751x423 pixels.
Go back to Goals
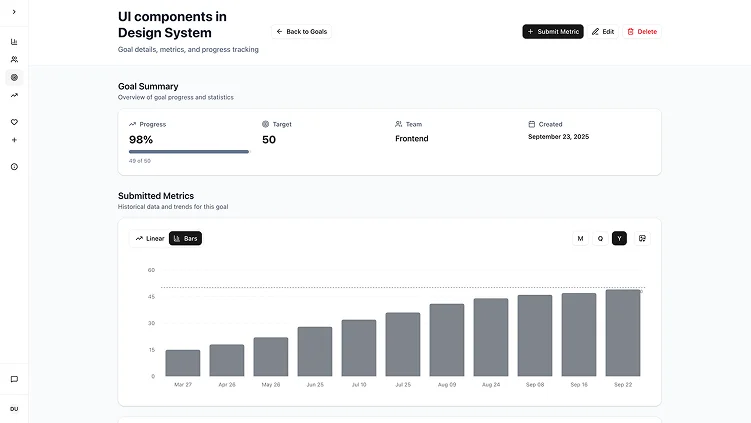(301, 32)
